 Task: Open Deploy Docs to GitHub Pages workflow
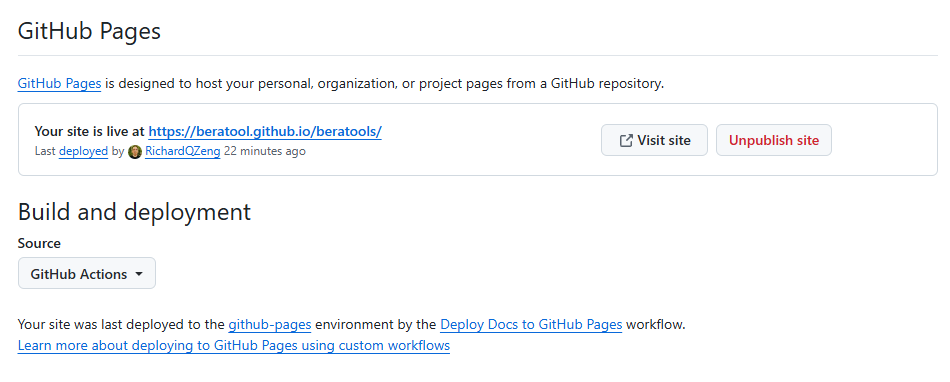coord(531,325)
